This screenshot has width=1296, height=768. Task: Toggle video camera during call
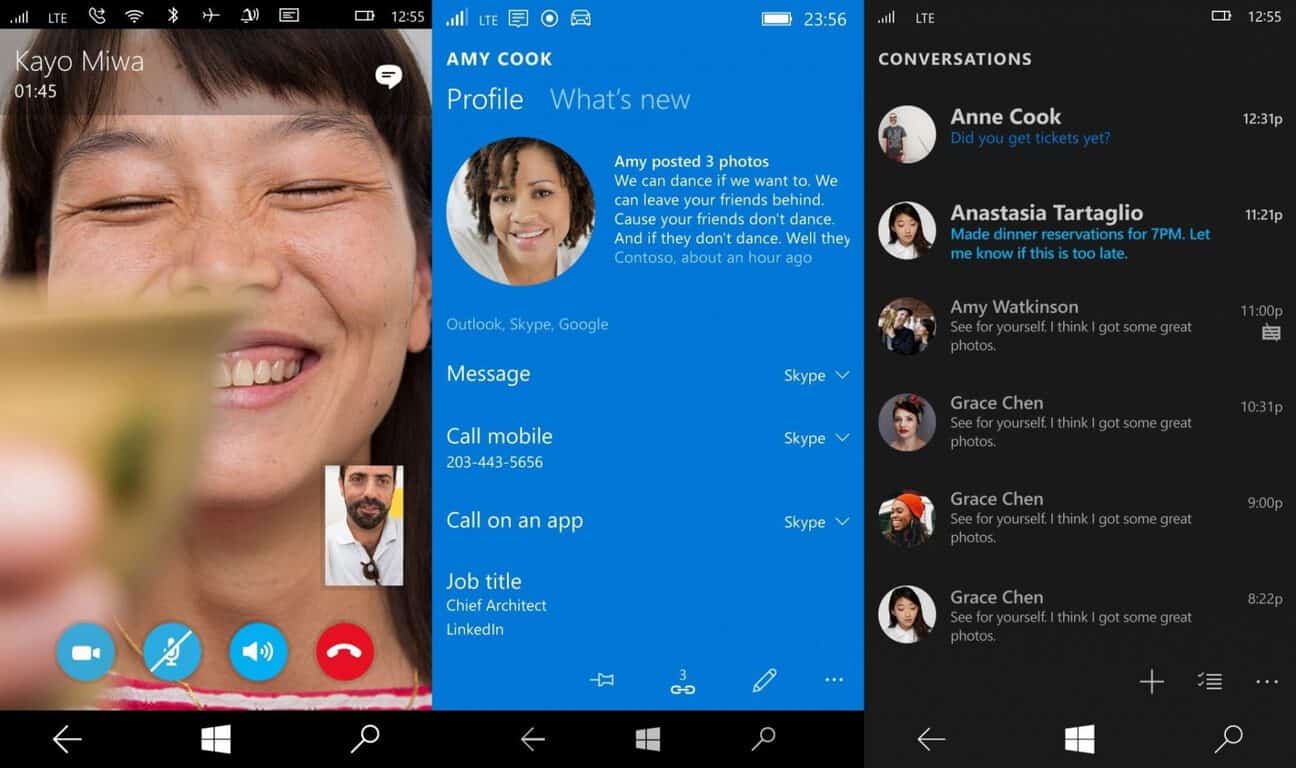(86, 652)
